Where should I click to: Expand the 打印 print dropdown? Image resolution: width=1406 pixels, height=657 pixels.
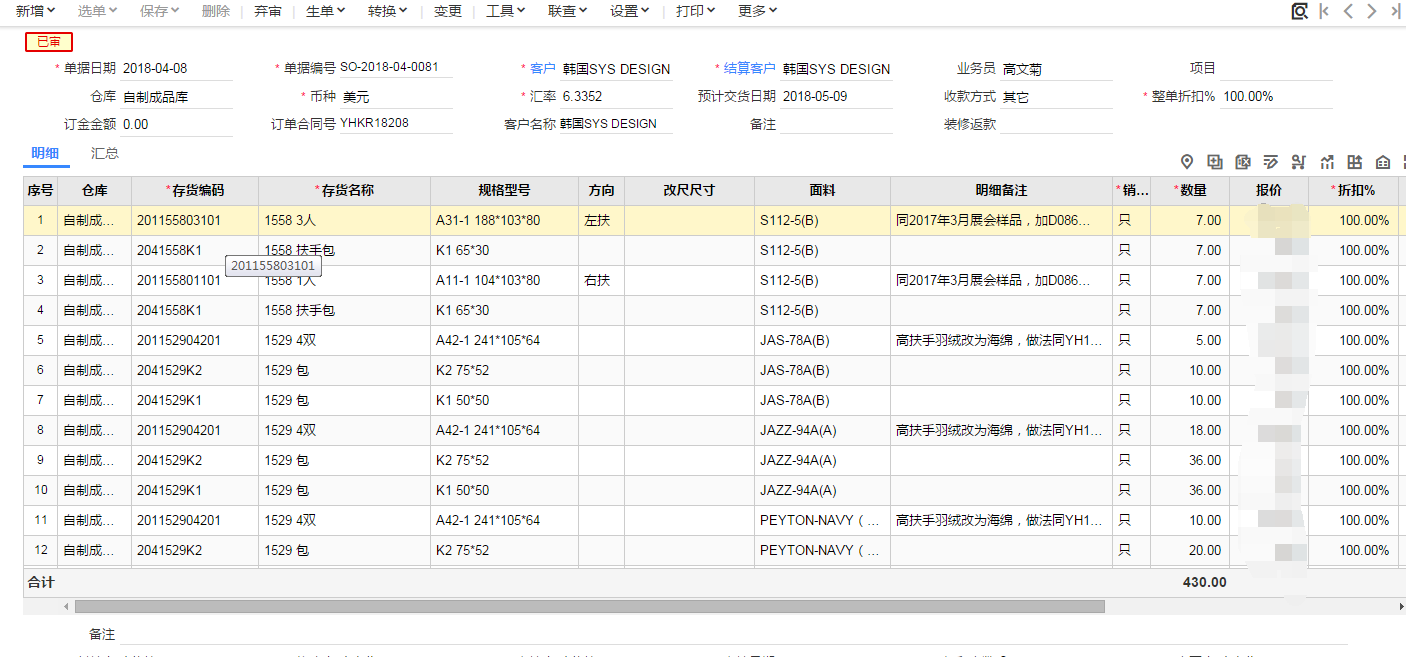click(x=695, y=11)
